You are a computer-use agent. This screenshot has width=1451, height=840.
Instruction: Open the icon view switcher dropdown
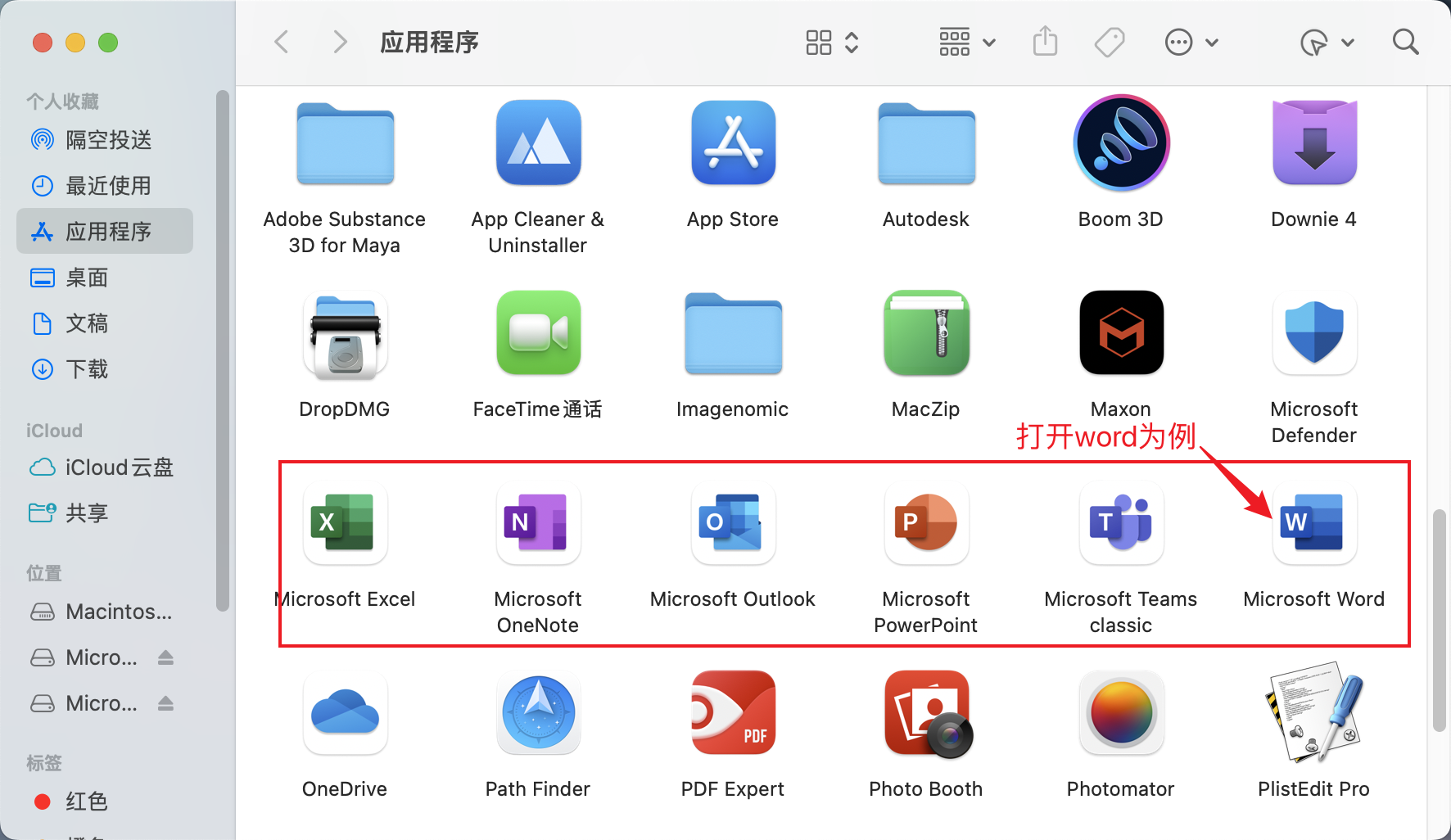(832, 43)
